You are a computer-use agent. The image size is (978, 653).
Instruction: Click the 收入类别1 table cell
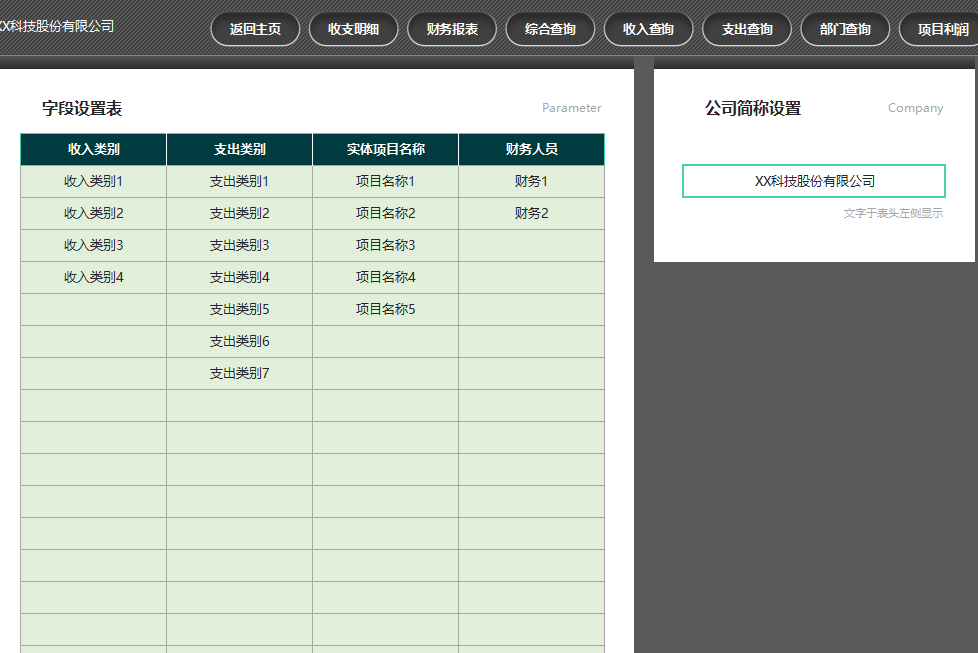(92, 181)
